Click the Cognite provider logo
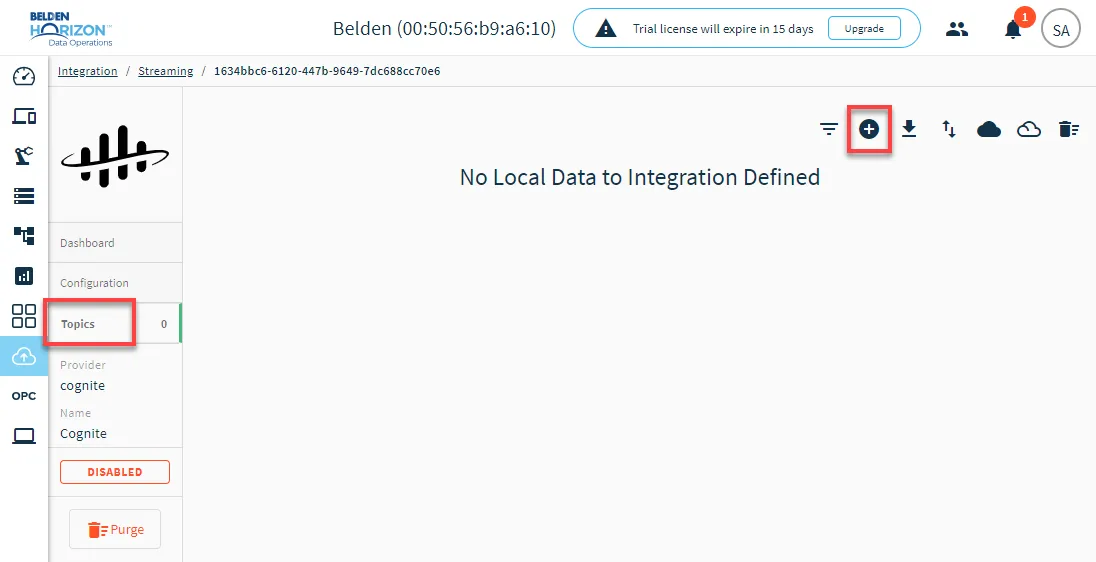The image size is (1096, 562). pos(115,157)
